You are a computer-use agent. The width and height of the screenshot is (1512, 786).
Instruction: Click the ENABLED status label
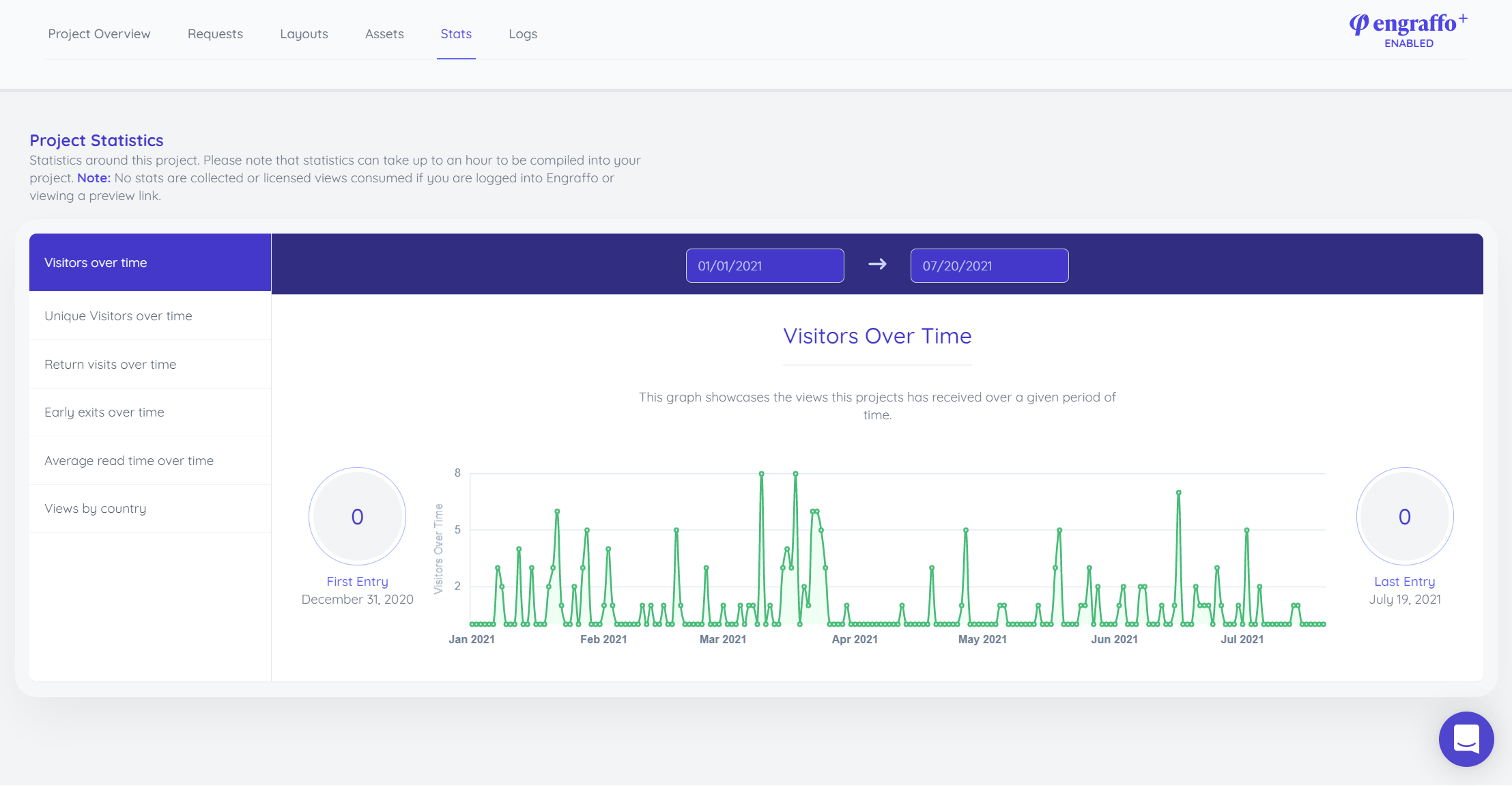(1409, 44)
